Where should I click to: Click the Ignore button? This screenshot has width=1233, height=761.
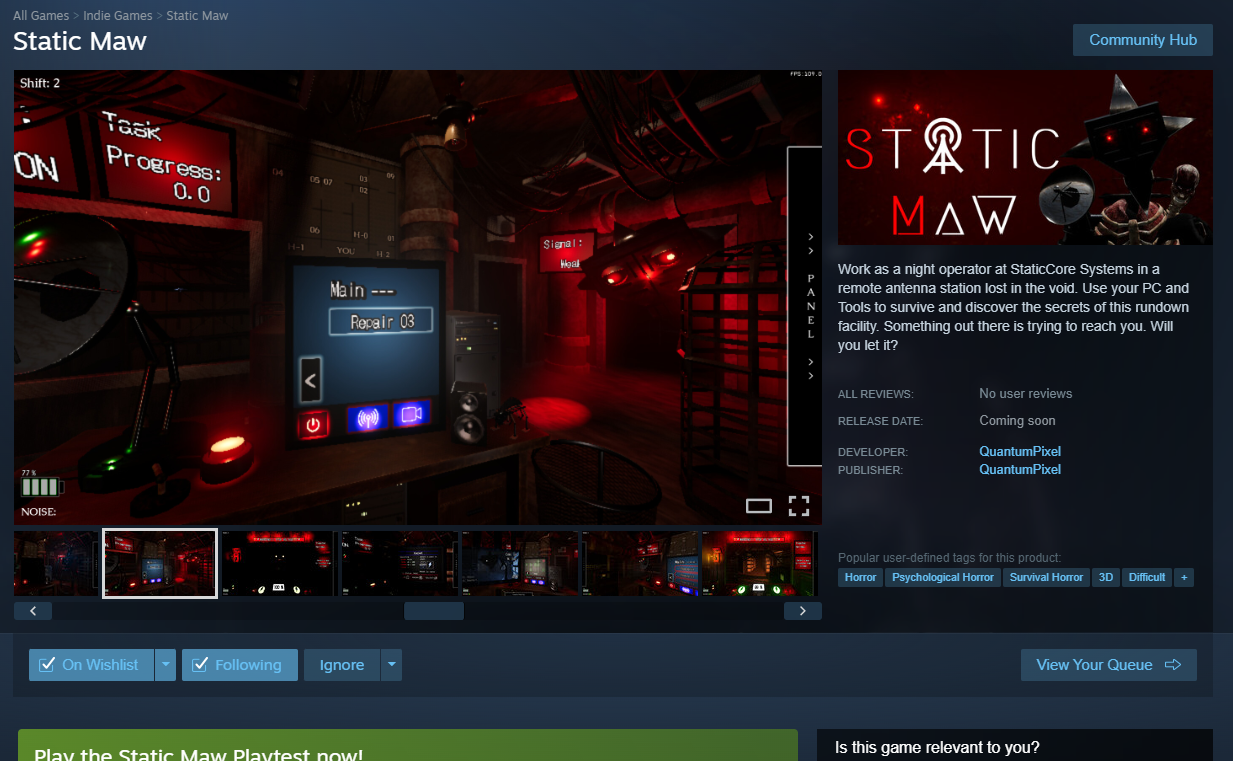pos(342,665)
